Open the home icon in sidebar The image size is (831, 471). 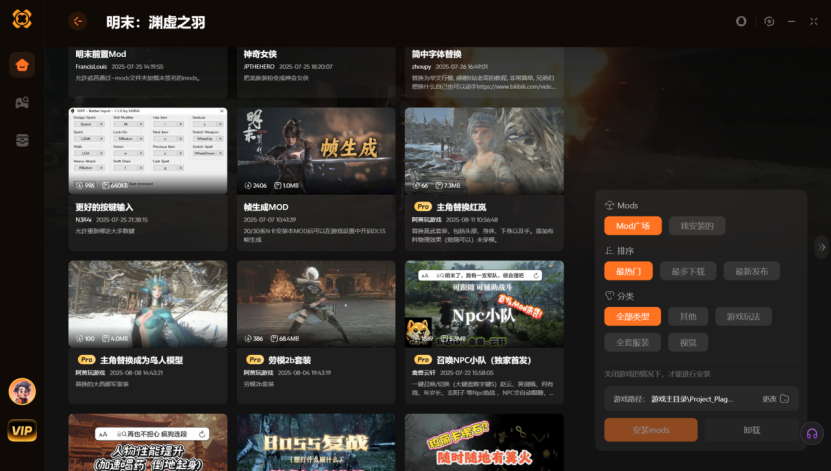coord(22,65)
